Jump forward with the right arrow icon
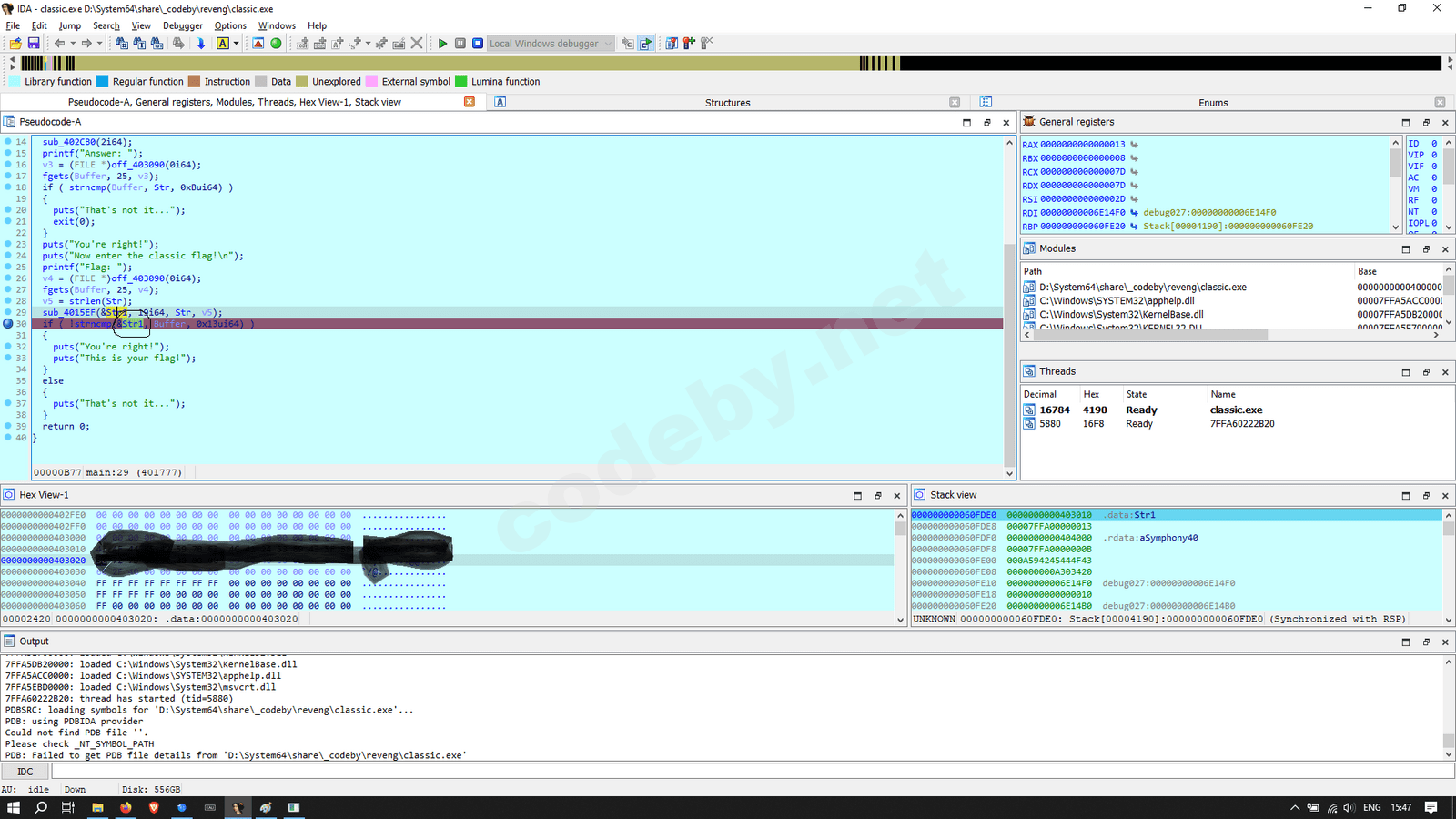This screenshot has height=819, width=1456. pos(86,44)
